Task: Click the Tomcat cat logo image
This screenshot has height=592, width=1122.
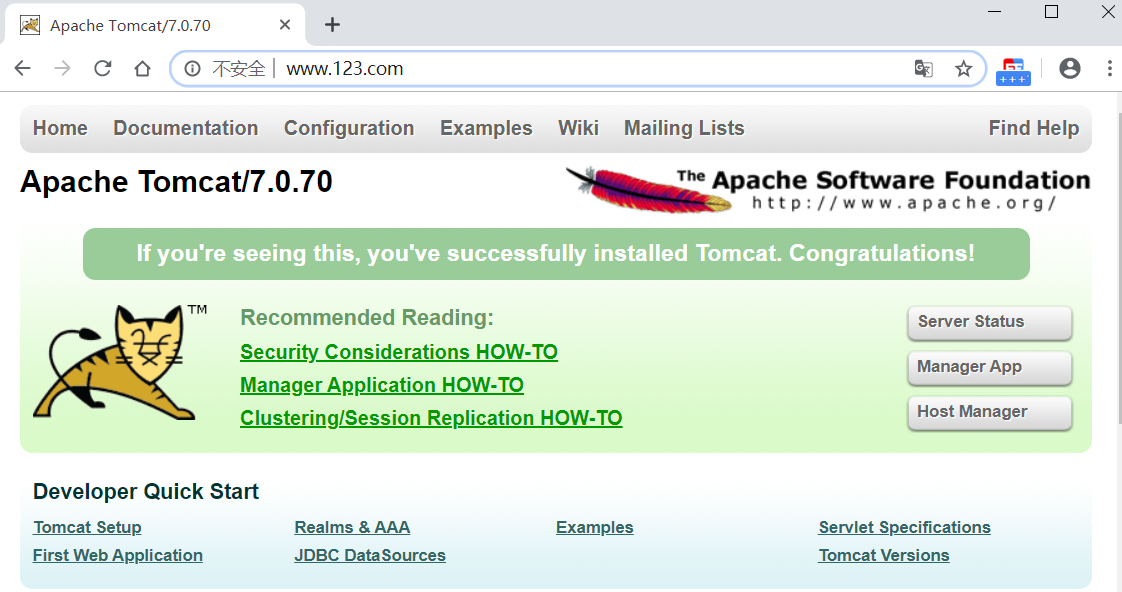Action: (x=120, y=361)
